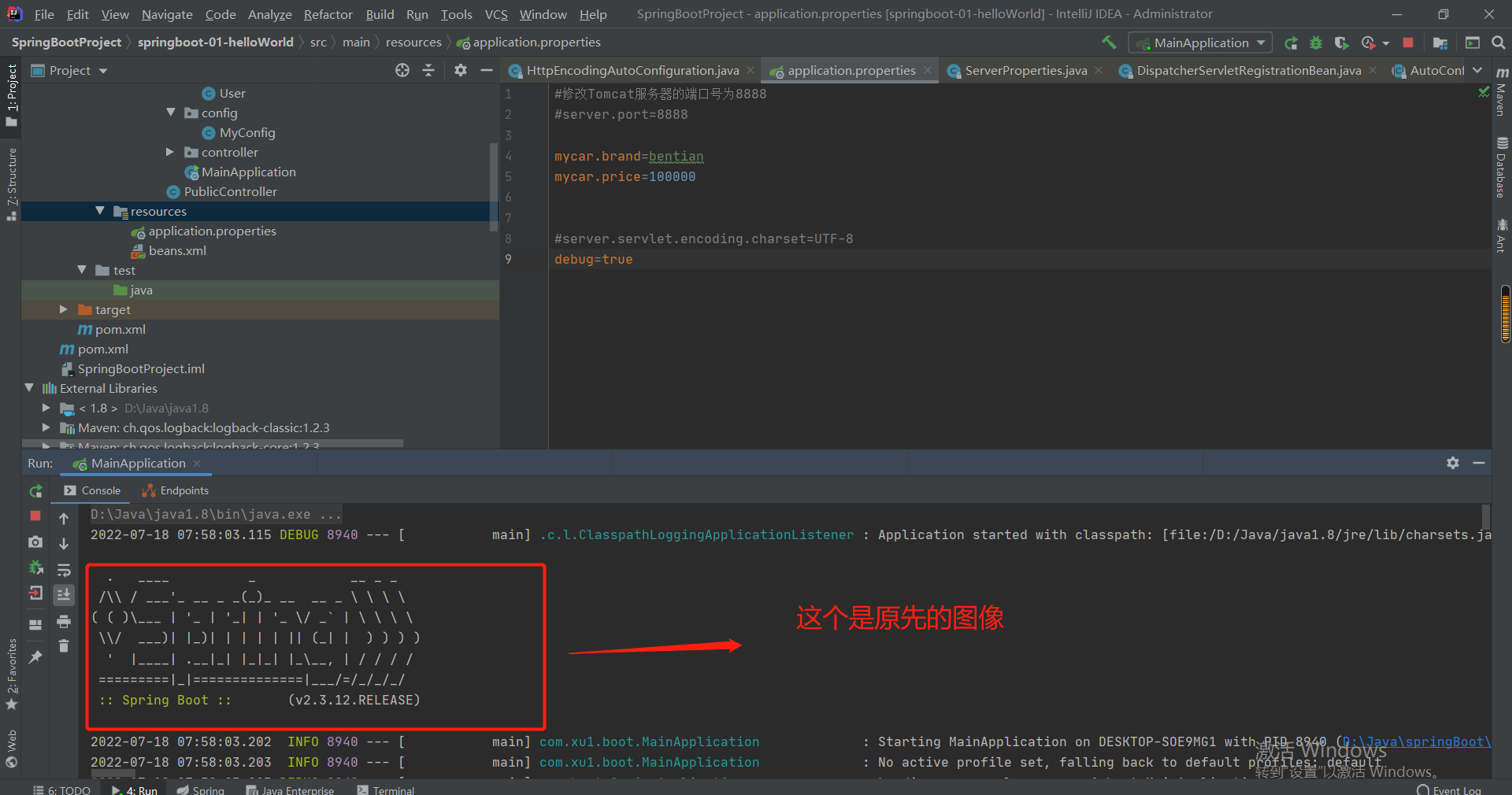Screen dimensions: 1512x795
Task: Click the Exit icon in Run panel
Action: tap(35, 593)
